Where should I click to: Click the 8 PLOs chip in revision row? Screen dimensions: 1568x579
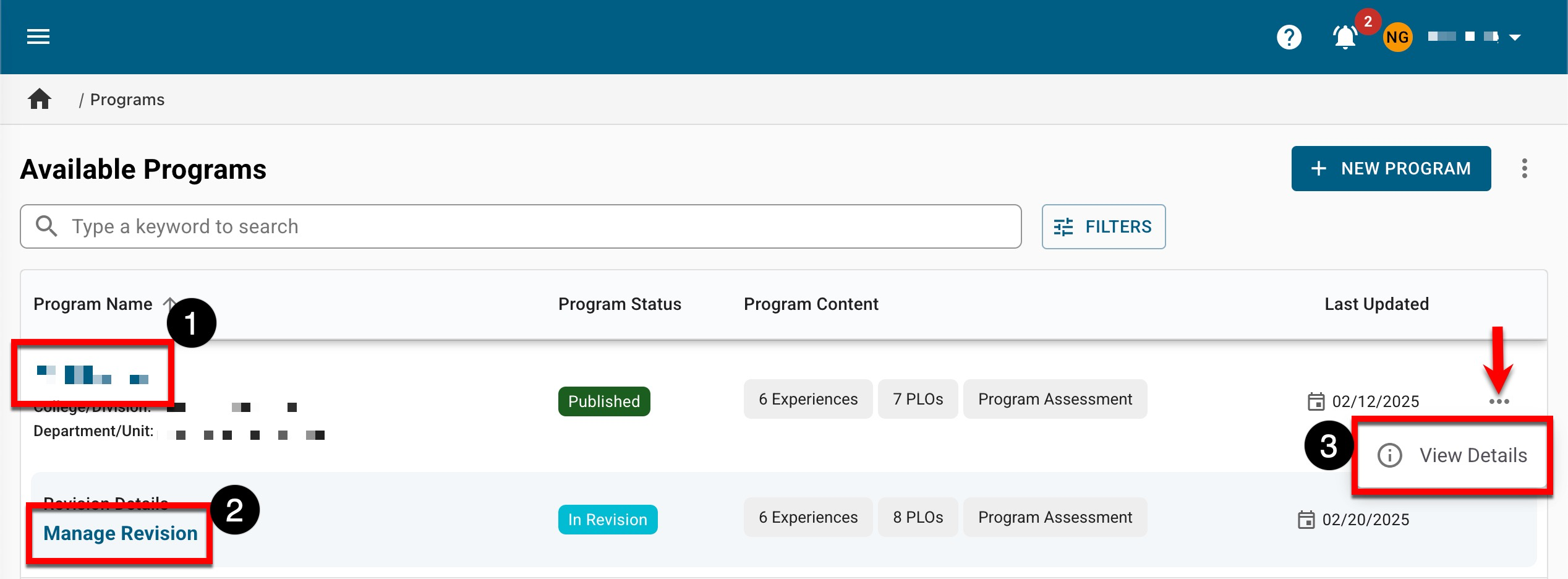[918, 517]
